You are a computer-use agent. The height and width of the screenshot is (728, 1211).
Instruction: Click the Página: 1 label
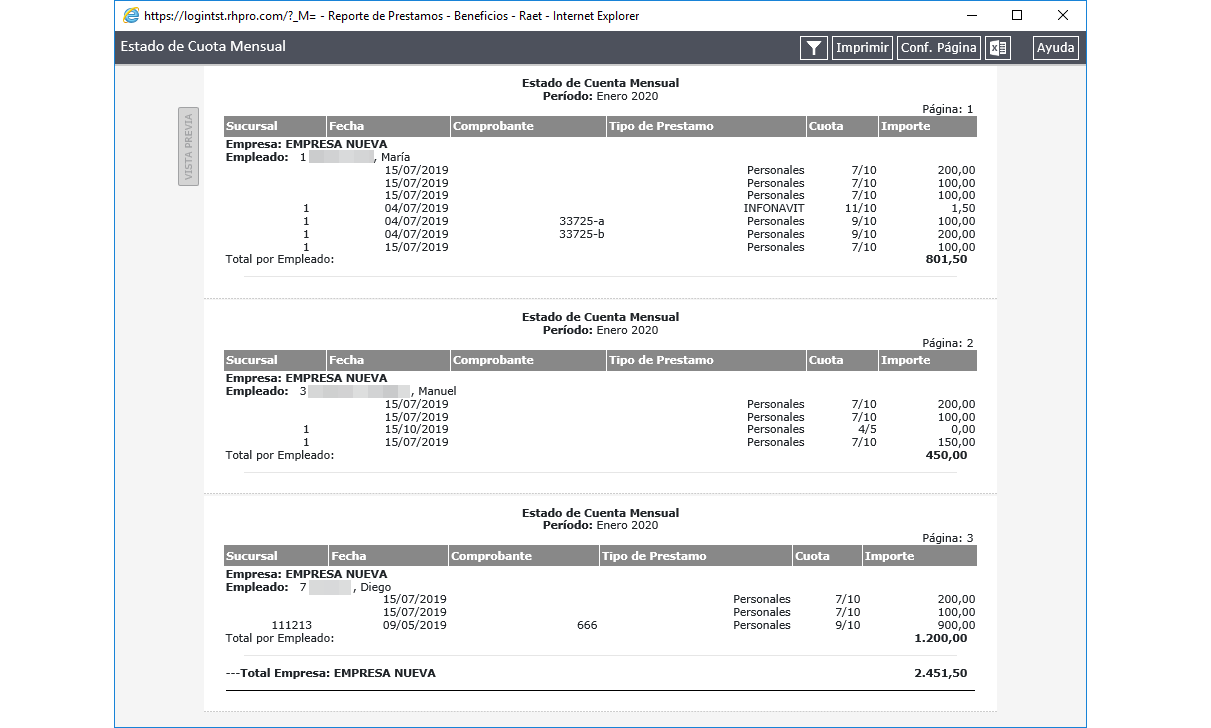coord(947,109)
